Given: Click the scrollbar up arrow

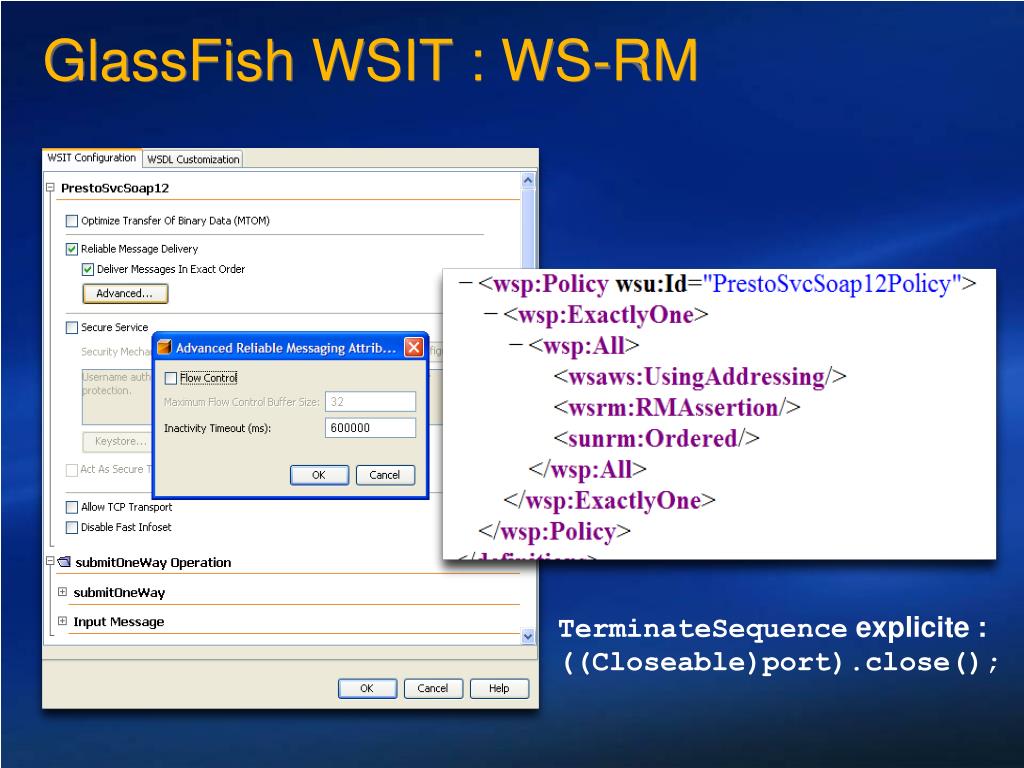Looking at the screenshot, I should 528,180.
